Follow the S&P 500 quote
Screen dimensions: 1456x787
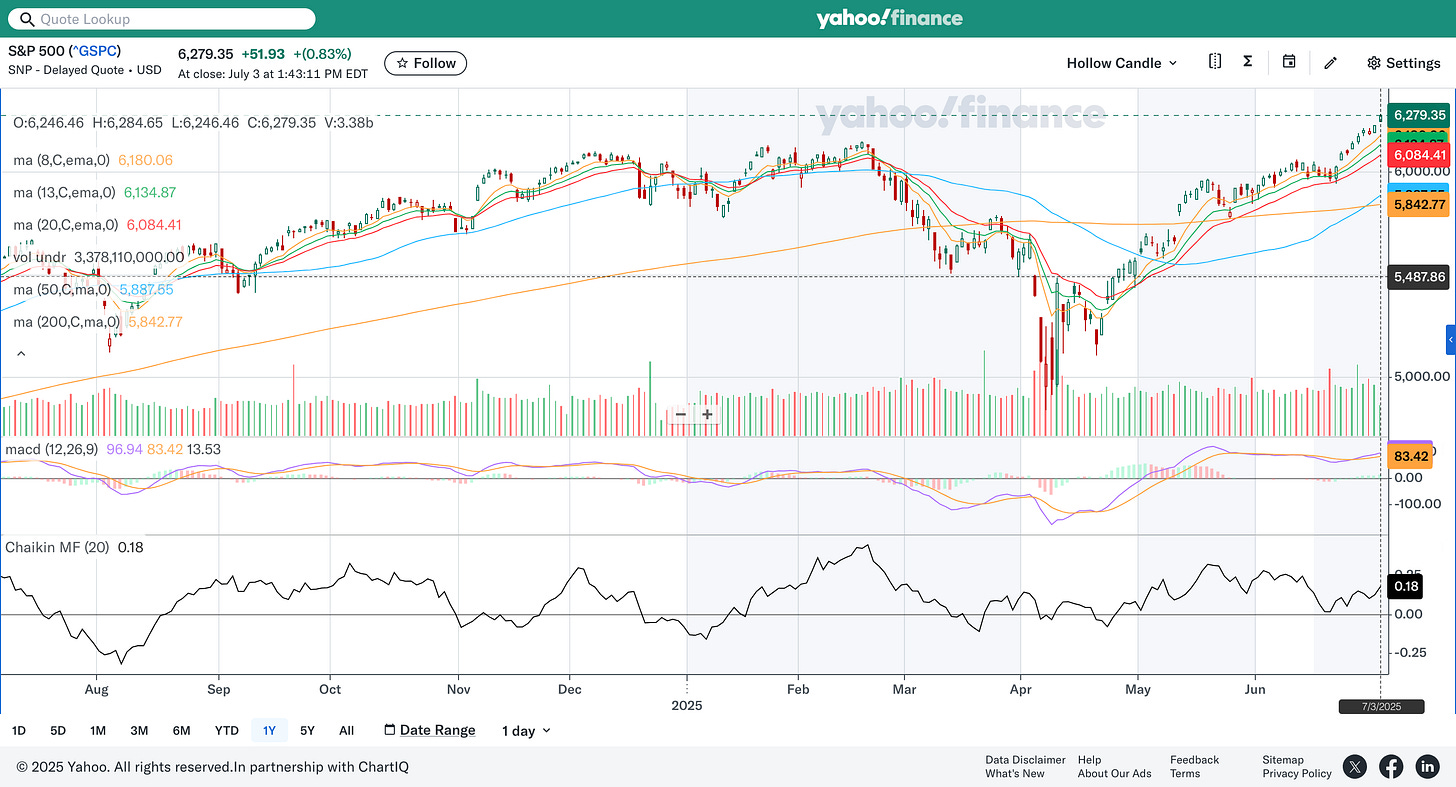[x=425, y=63]
